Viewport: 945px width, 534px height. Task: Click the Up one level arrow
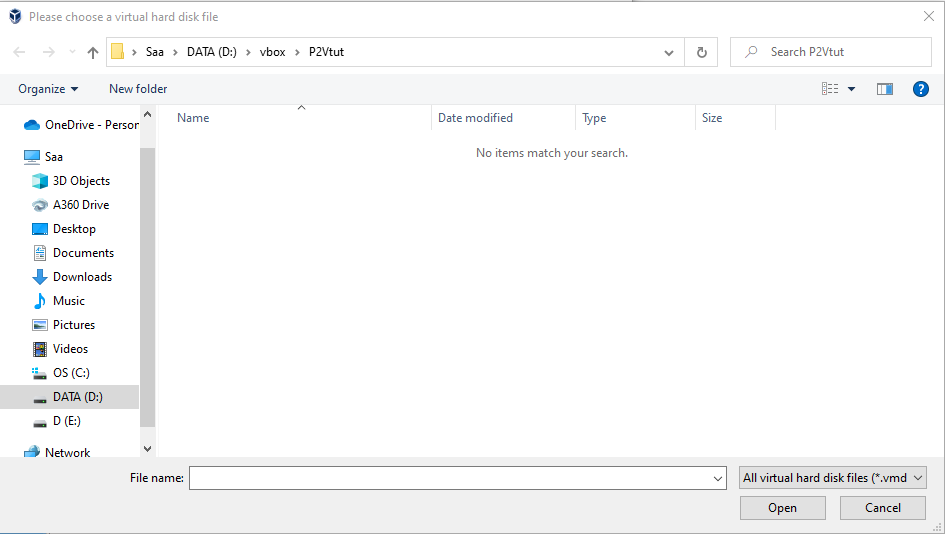(x=93, y=53)
